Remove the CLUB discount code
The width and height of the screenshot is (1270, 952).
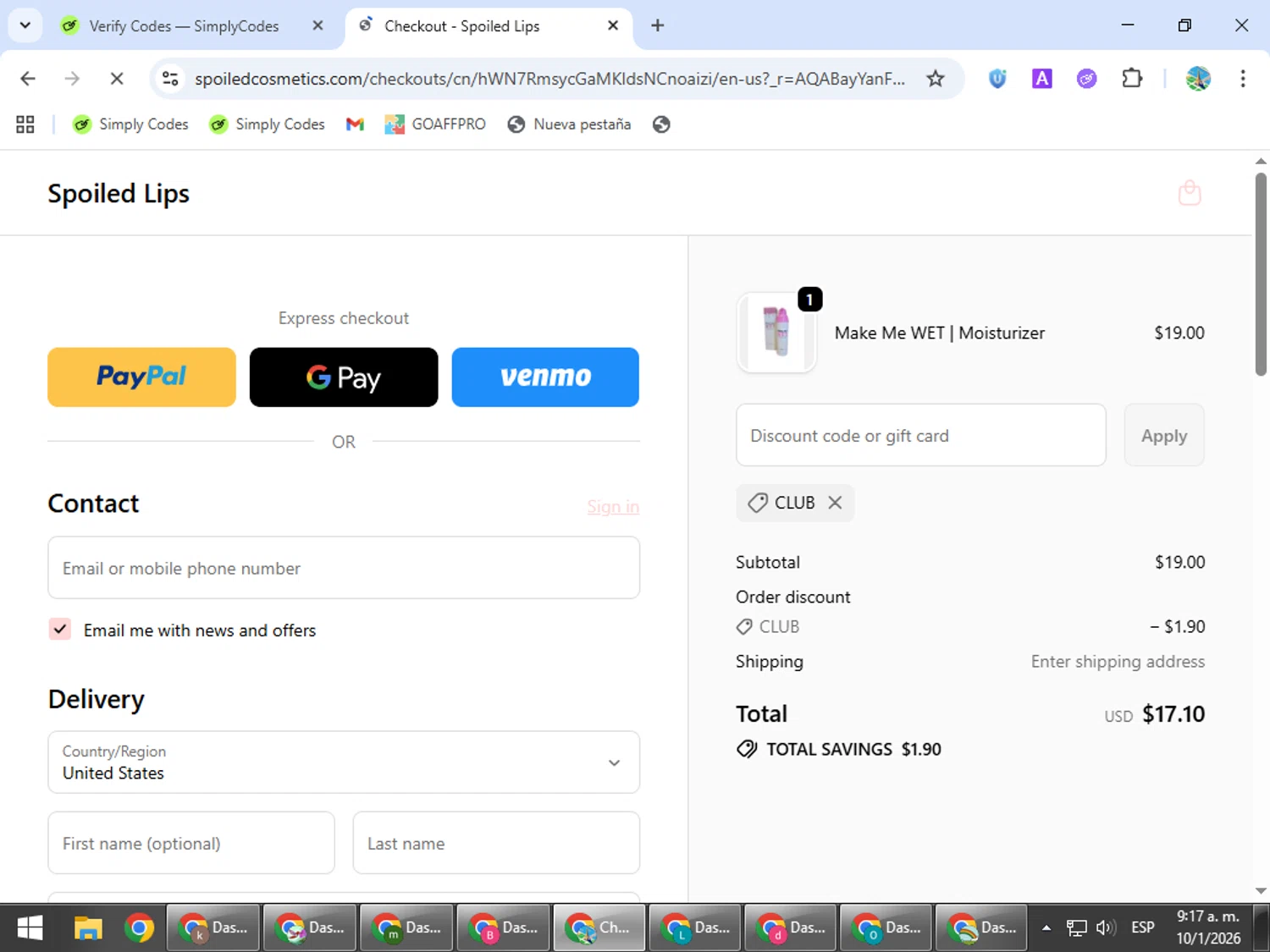[x=835, y=503]
